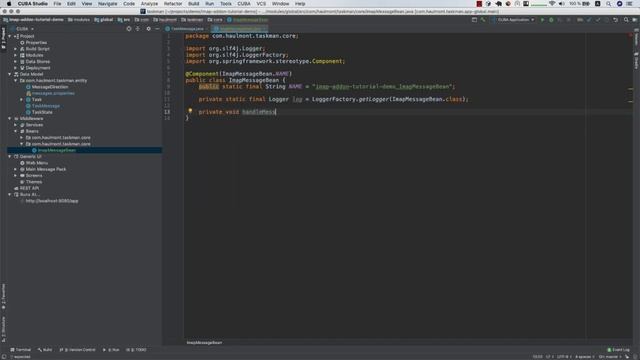
Task: Open the Build tool window
Action: click(45, 350)
